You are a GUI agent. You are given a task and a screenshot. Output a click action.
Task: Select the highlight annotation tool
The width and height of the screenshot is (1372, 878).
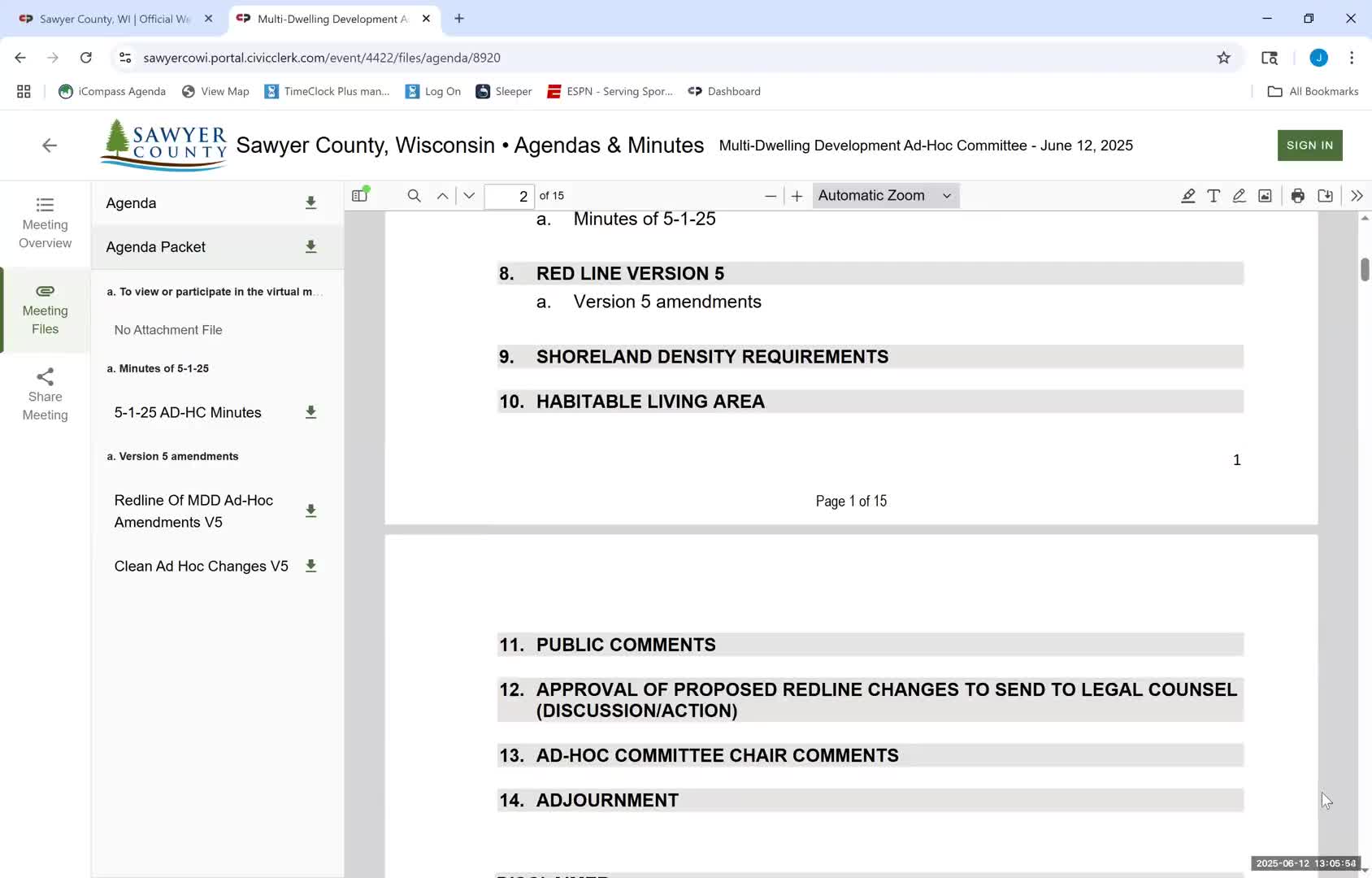1187,196
